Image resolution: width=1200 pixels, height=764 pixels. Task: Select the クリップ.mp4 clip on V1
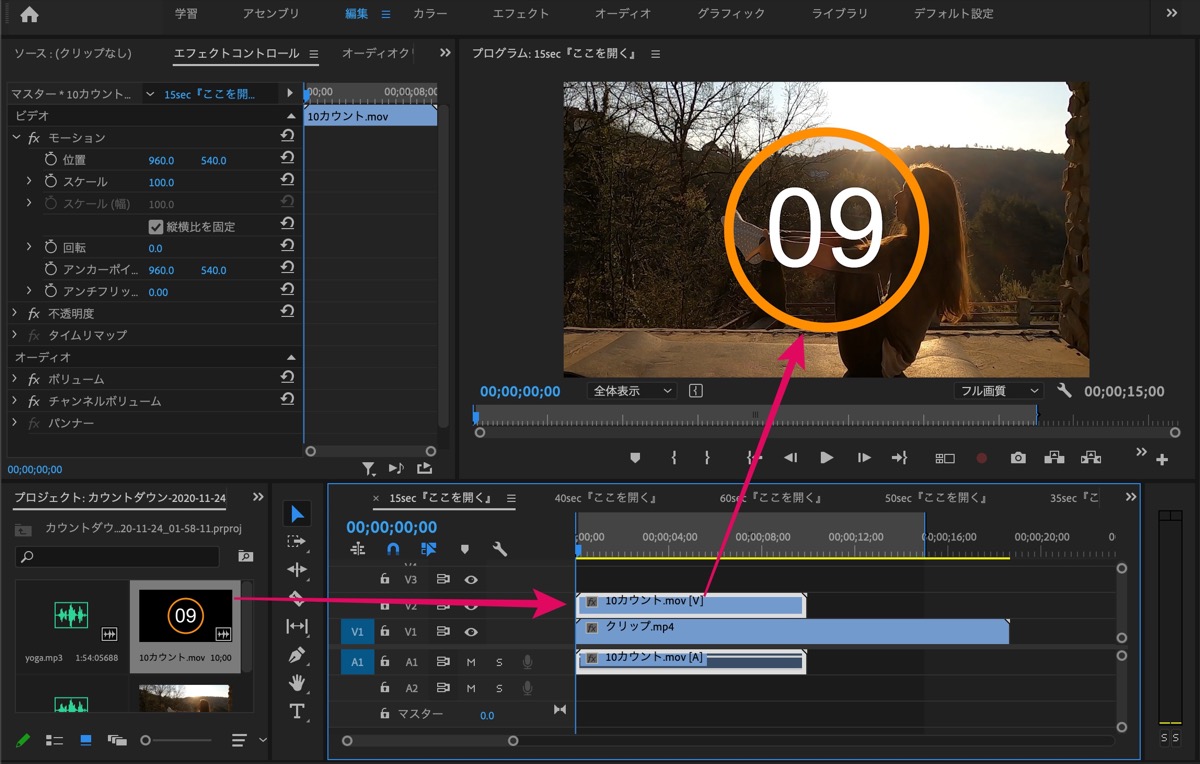tap(792, 631)
